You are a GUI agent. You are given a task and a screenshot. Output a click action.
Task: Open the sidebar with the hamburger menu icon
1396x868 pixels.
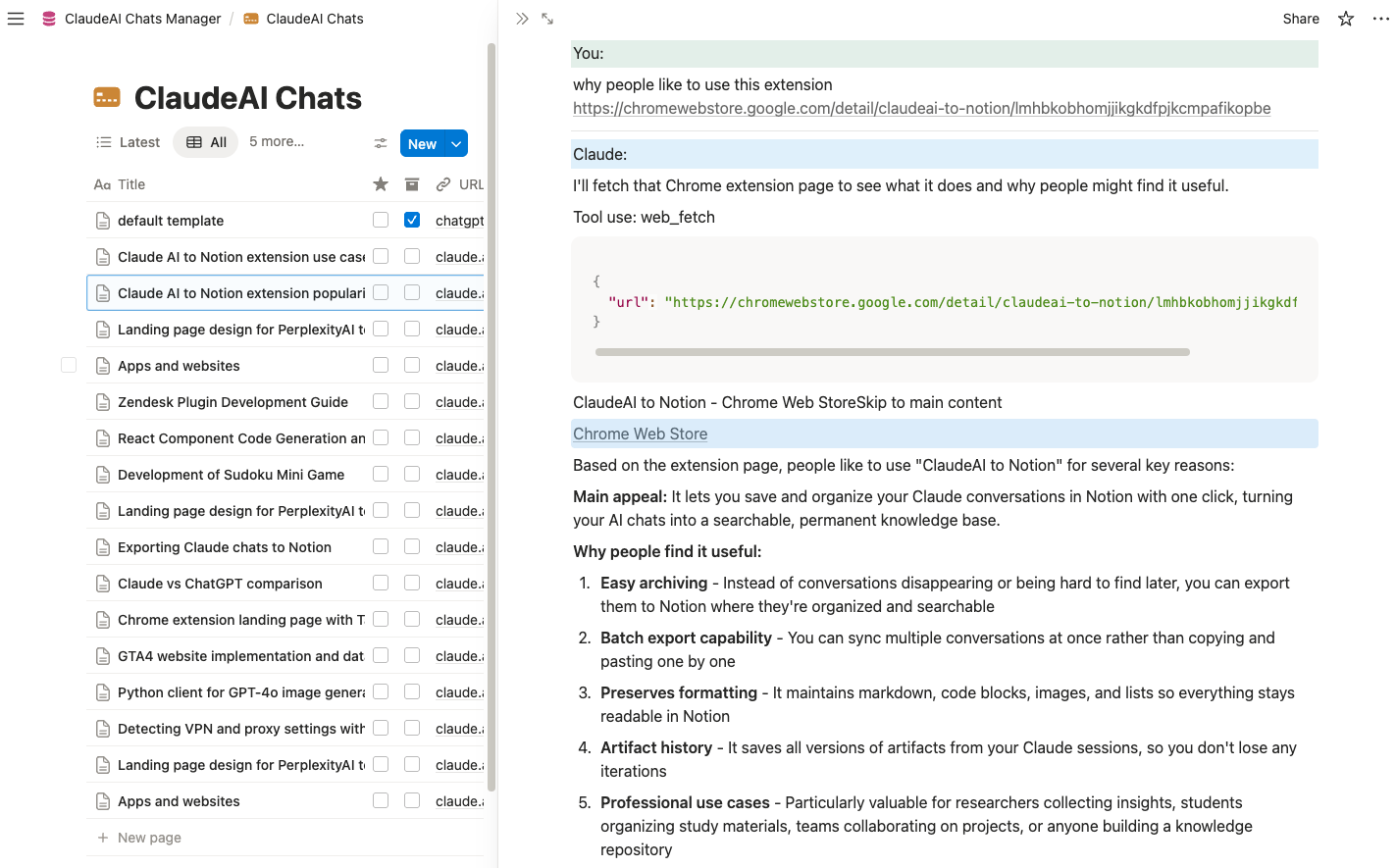tap(16, 18)
